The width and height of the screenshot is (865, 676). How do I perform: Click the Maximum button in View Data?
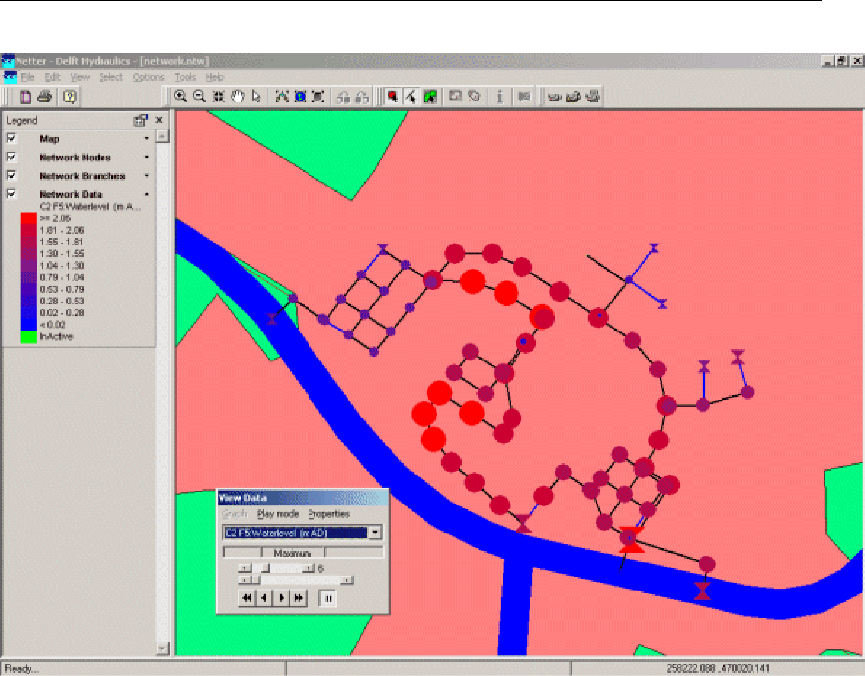(x=293, y=552)
